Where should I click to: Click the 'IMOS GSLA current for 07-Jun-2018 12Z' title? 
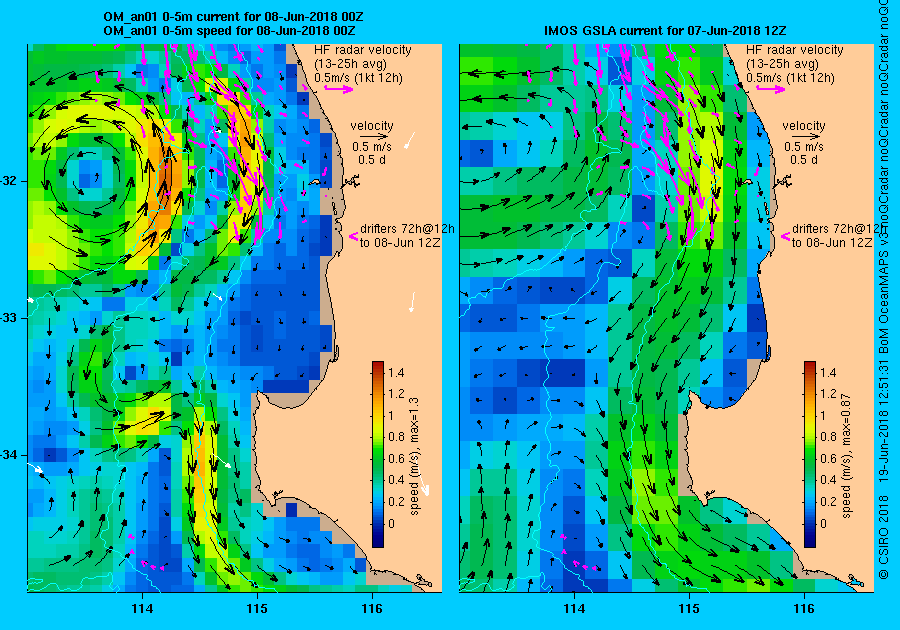pos(665,30)
